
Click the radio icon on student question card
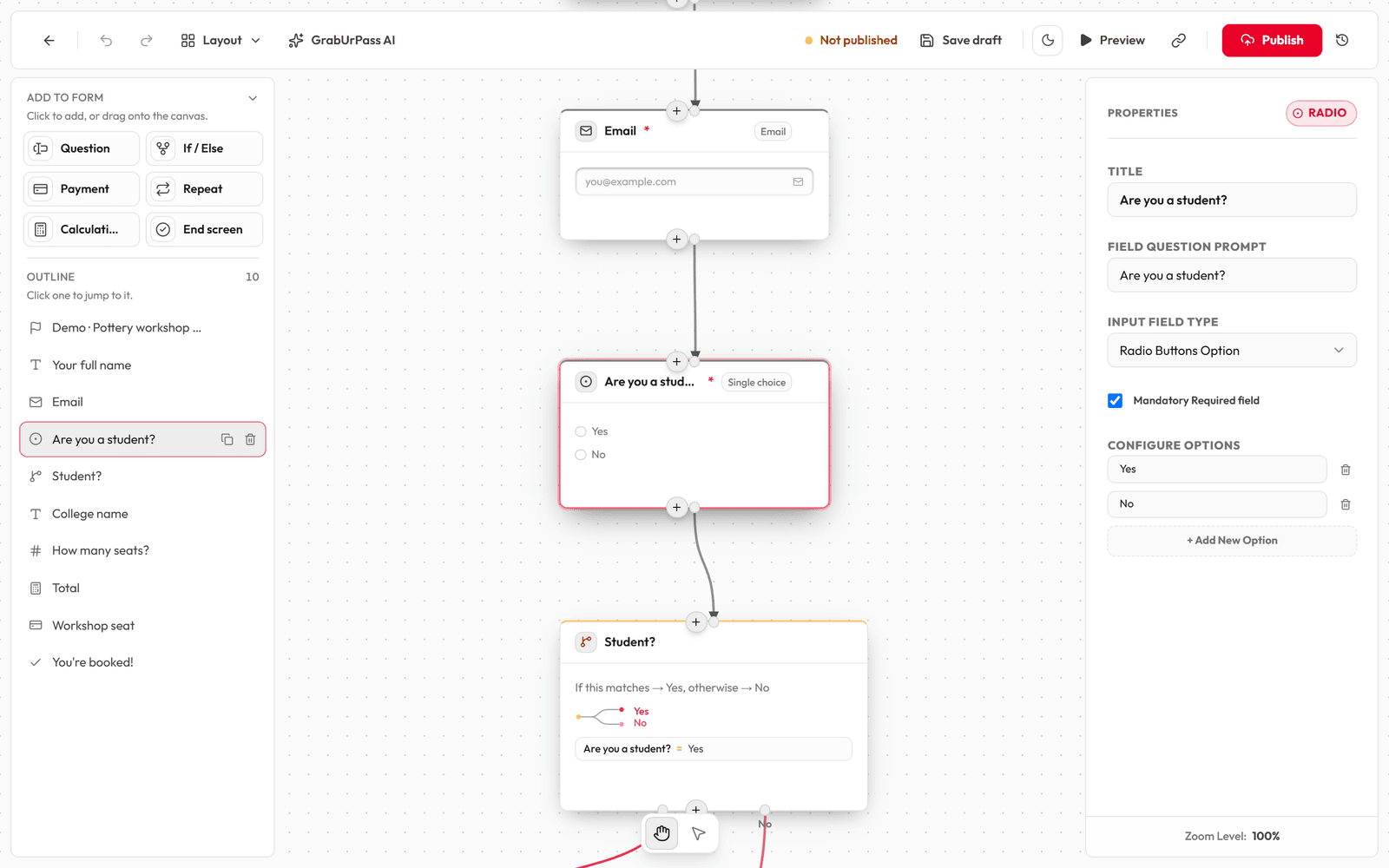point(587,382)
